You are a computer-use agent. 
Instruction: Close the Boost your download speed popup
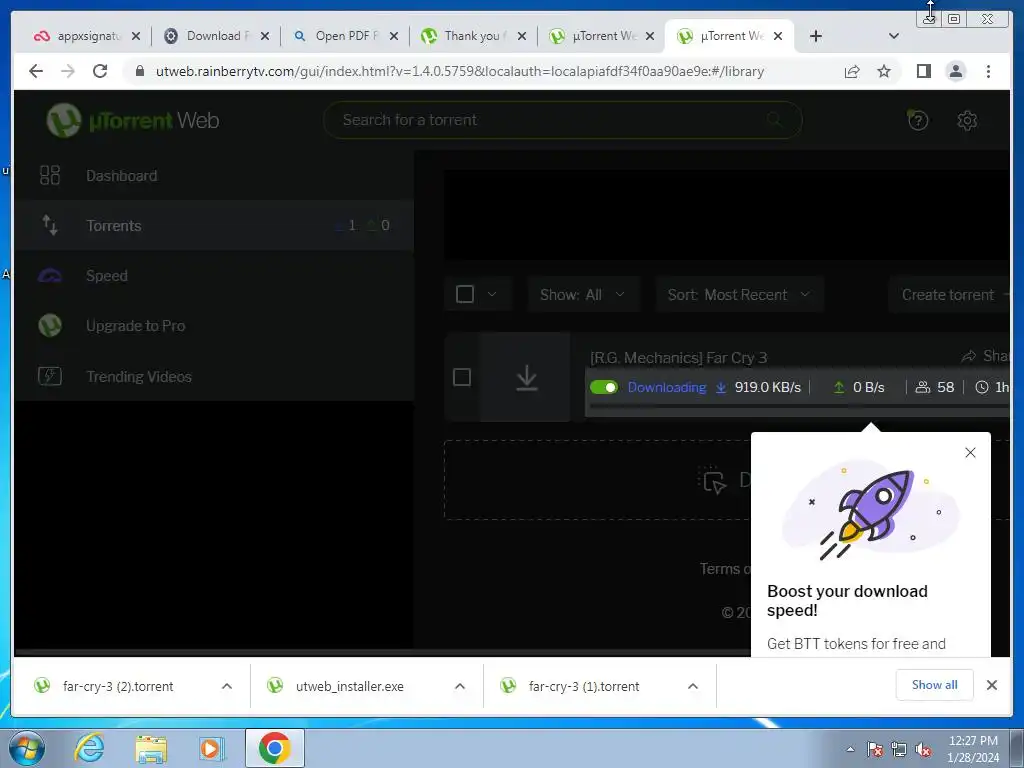(970, 453)
